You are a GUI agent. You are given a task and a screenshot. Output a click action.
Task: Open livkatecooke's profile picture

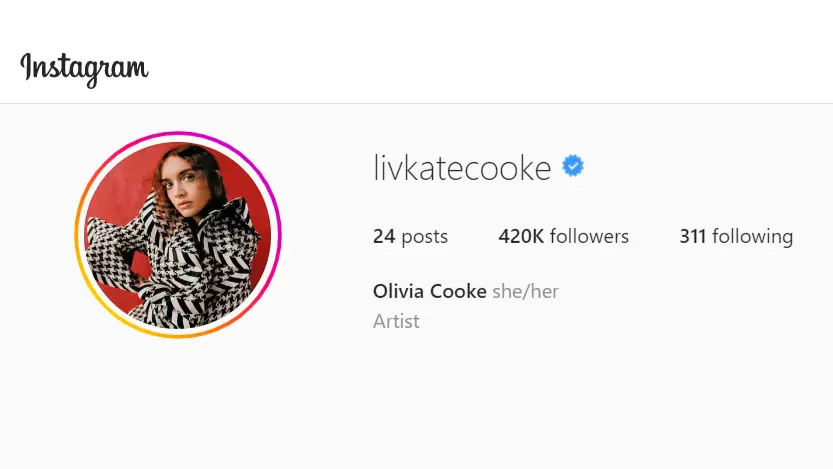[x=178, y=235]
